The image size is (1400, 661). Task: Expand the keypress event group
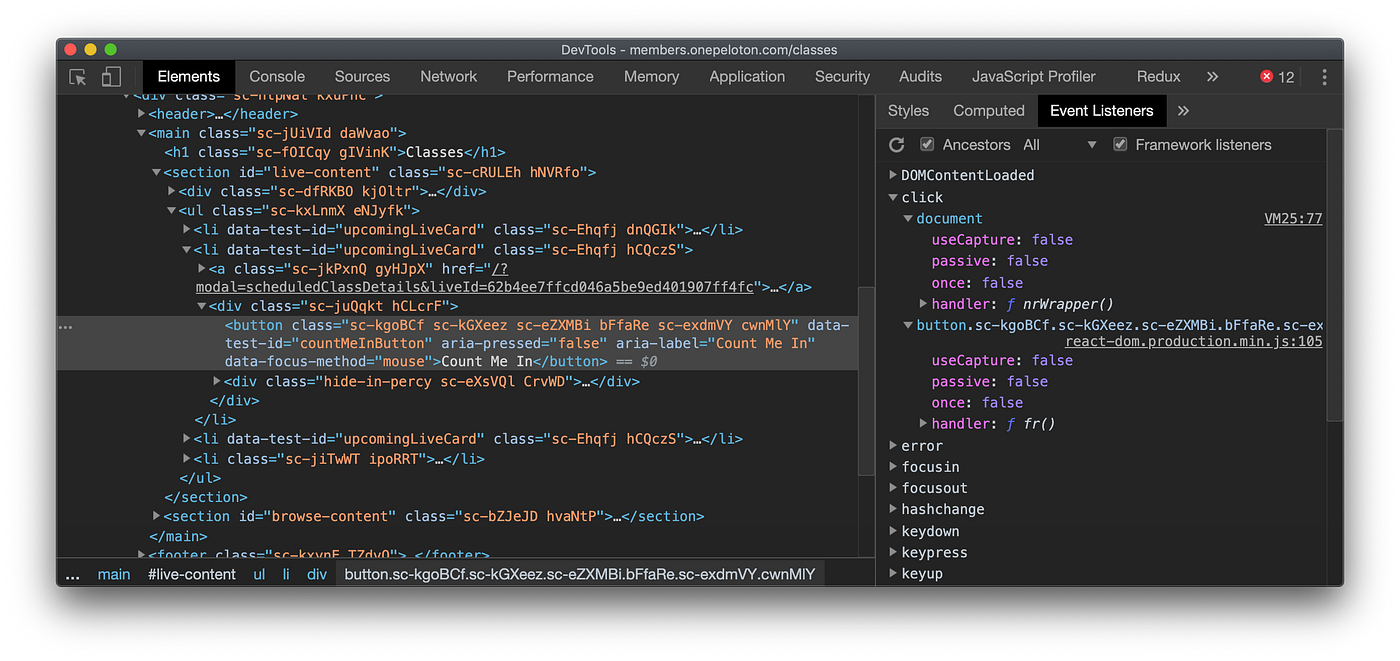894,553
